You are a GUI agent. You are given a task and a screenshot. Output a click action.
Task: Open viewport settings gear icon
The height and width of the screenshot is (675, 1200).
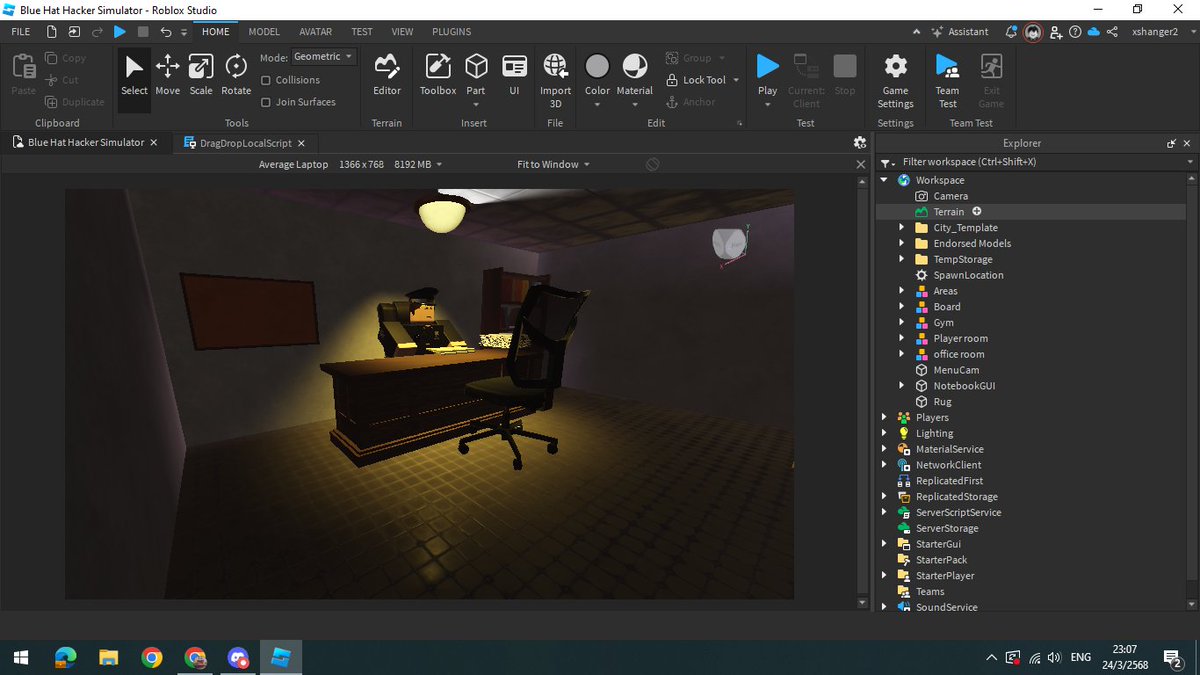[859, 143]
